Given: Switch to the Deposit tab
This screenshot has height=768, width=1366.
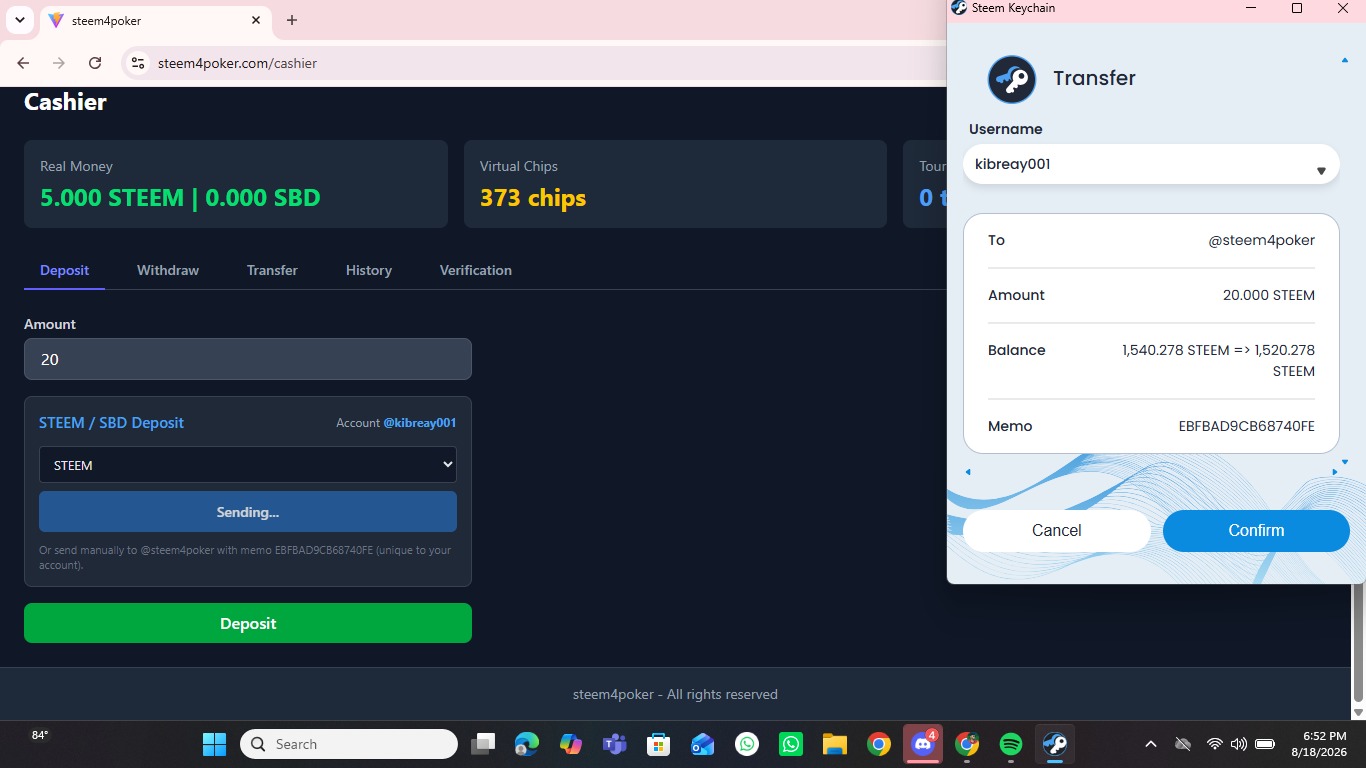Looking at the screenshot, I should click(65, 270).
